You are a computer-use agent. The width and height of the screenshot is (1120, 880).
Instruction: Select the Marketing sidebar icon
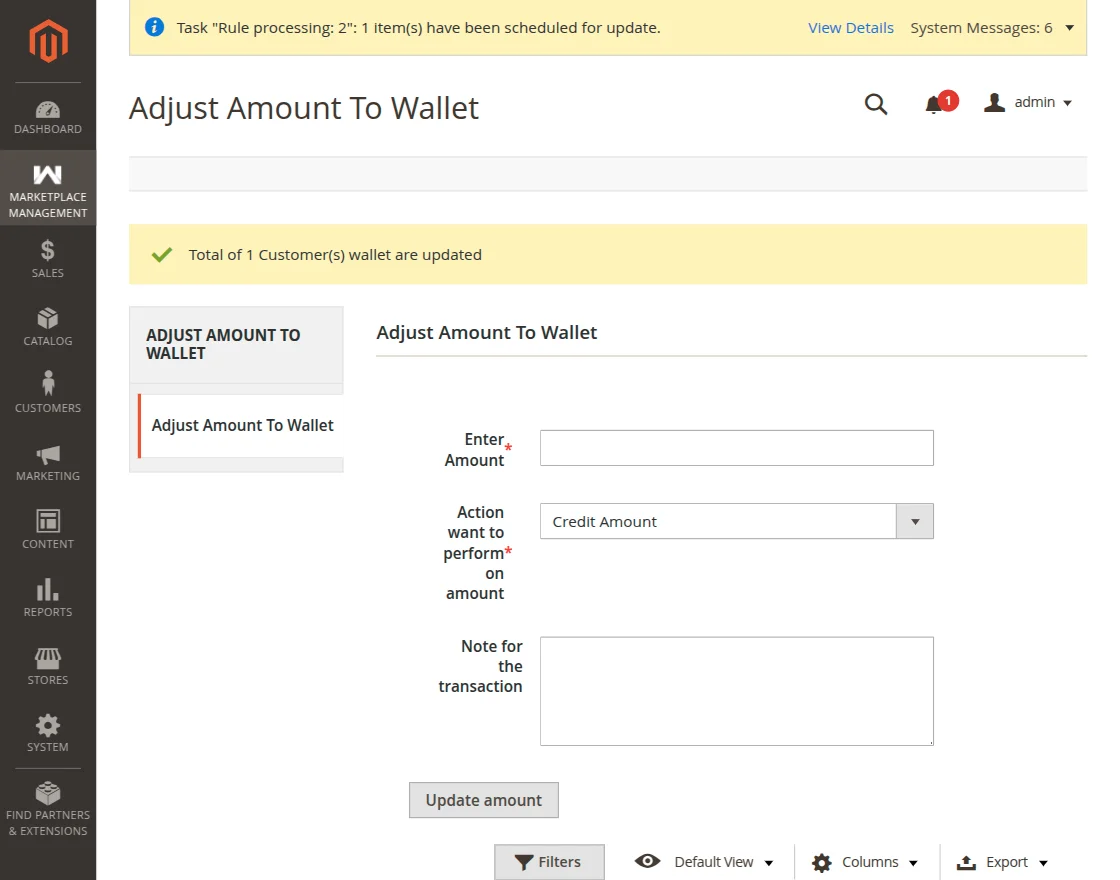pyautogui.click(x=47, y=461)
